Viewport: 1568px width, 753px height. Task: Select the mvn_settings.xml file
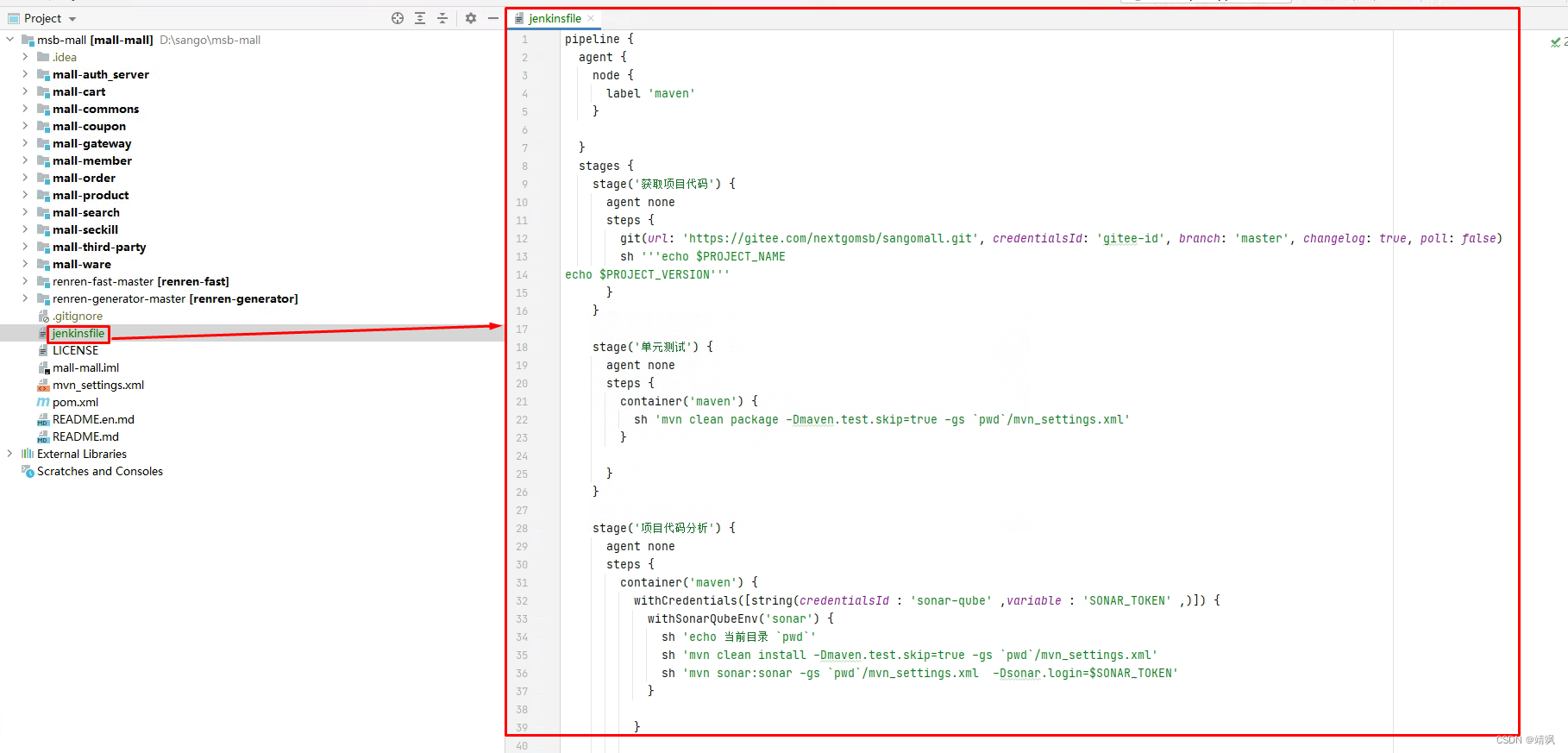pyautogui.click(x=98, y=385)
